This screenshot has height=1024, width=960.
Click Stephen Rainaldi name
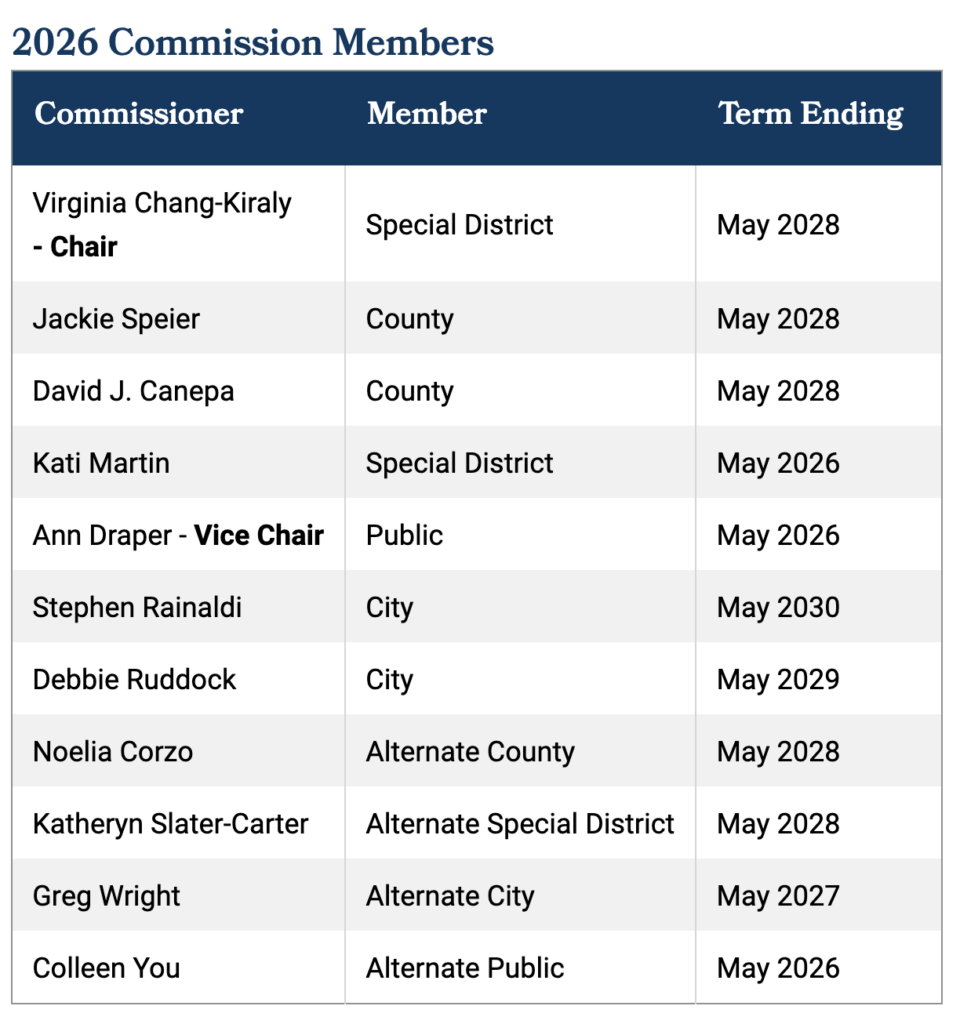tap(137, 607)
